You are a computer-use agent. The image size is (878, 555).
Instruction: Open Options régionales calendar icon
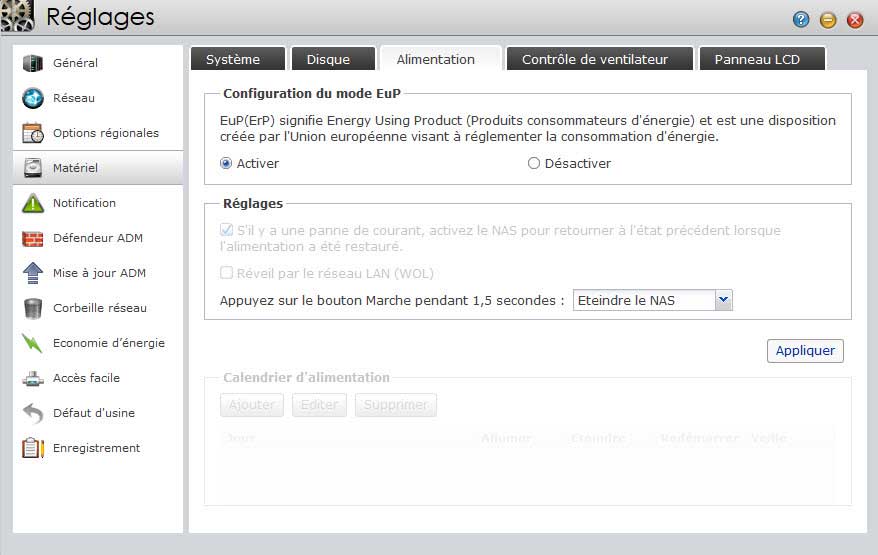[x=33, y=133]
